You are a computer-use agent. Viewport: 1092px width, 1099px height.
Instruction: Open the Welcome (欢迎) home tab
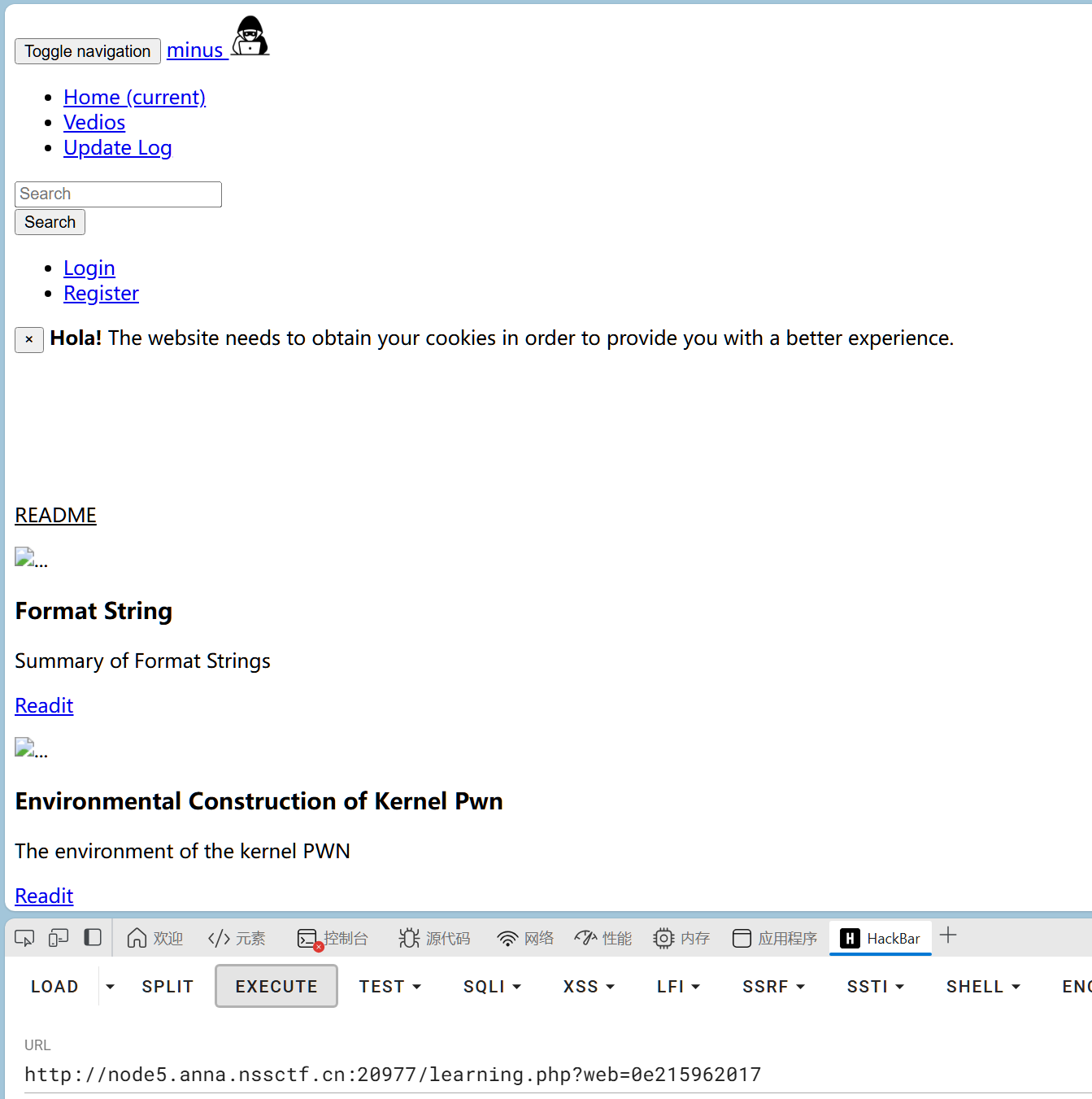[x=155, y=938]
